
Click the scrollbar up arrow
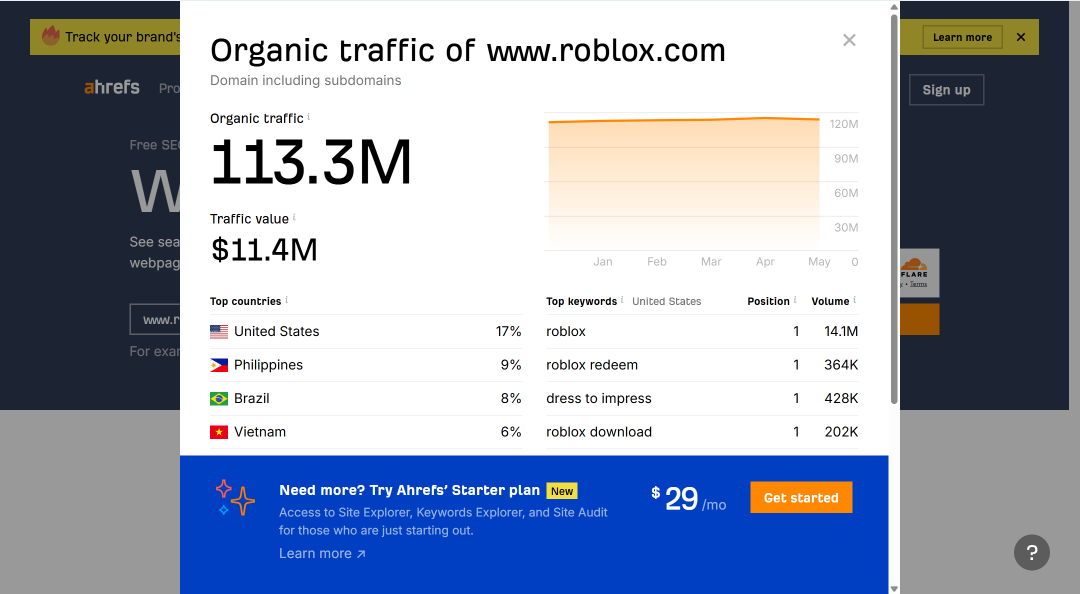[894, 7]
